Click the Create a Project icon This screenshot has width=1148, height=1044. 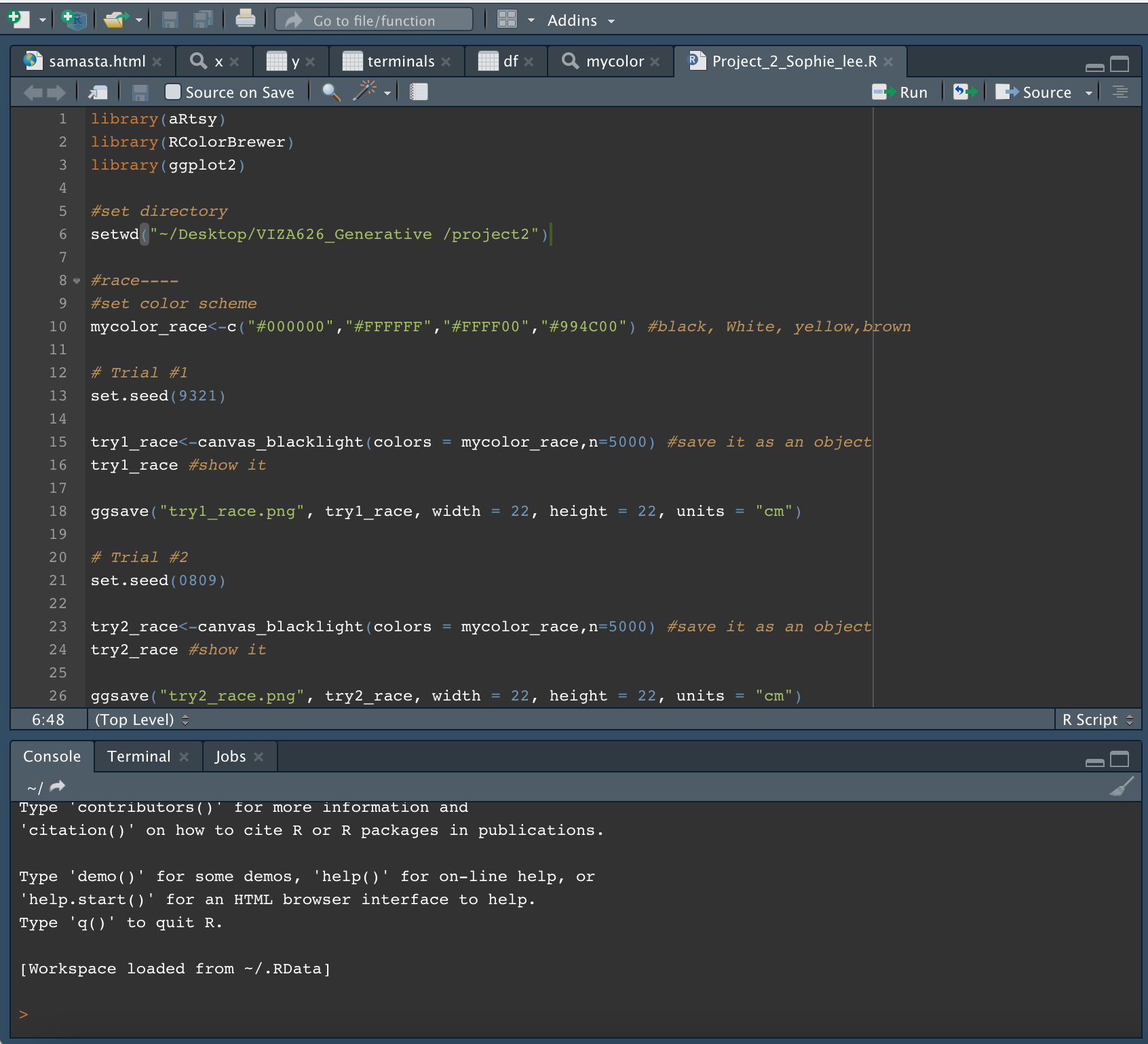click(x=73, y=19)
